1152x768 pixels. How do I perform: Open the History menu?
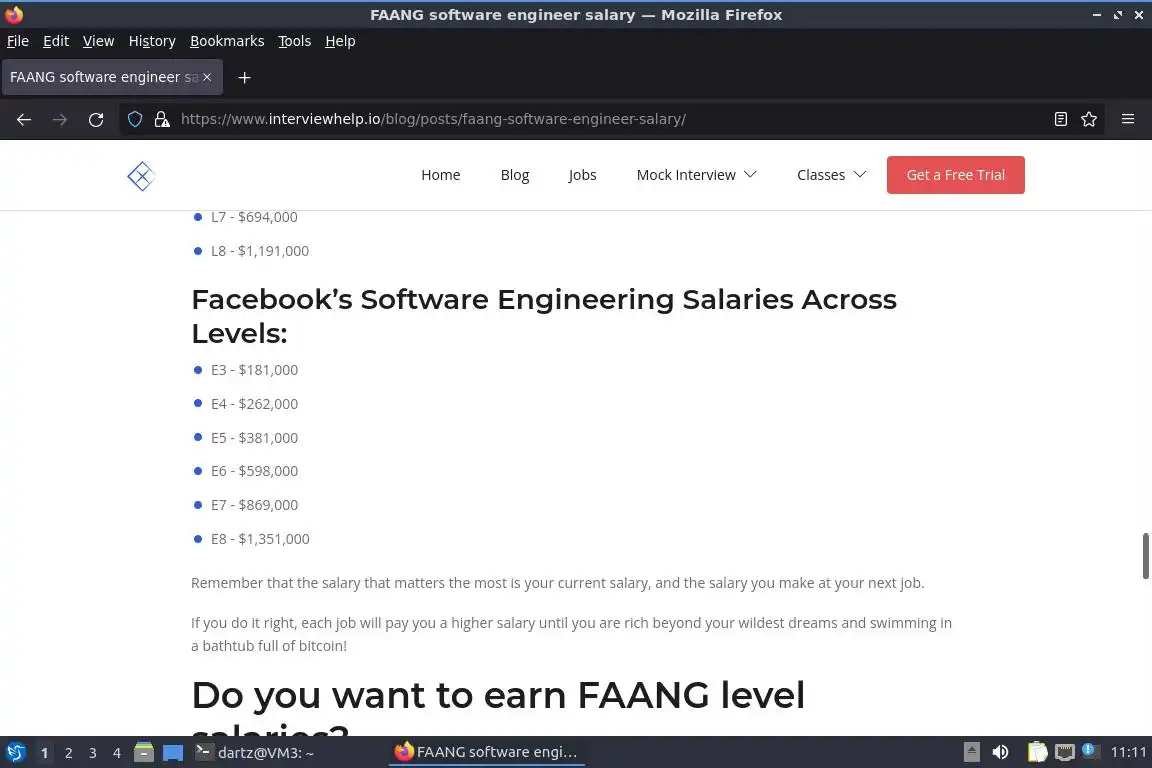tap(152, 41)
